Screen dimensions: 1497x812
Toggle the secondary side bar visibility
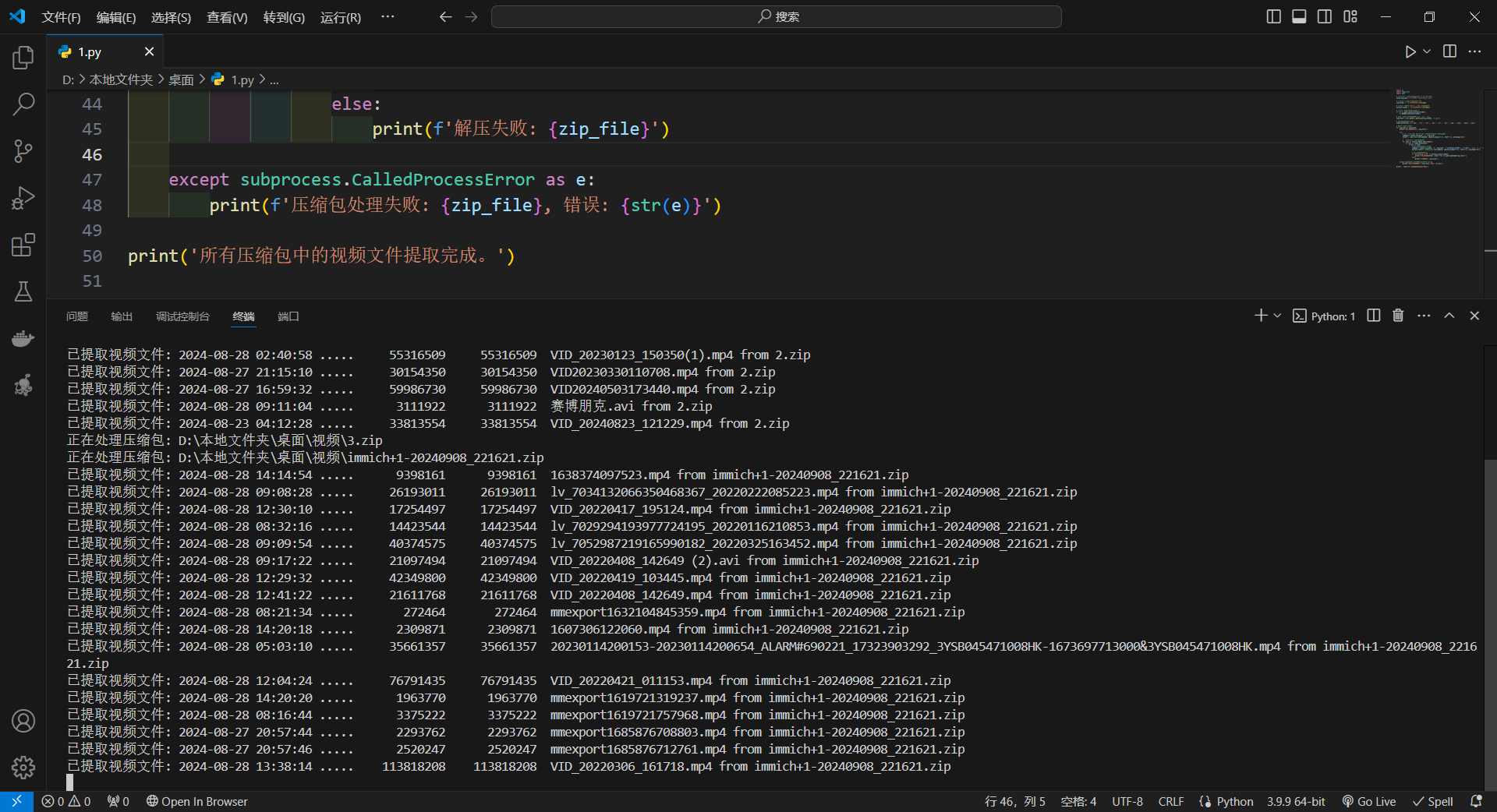tap(1325, 16)
